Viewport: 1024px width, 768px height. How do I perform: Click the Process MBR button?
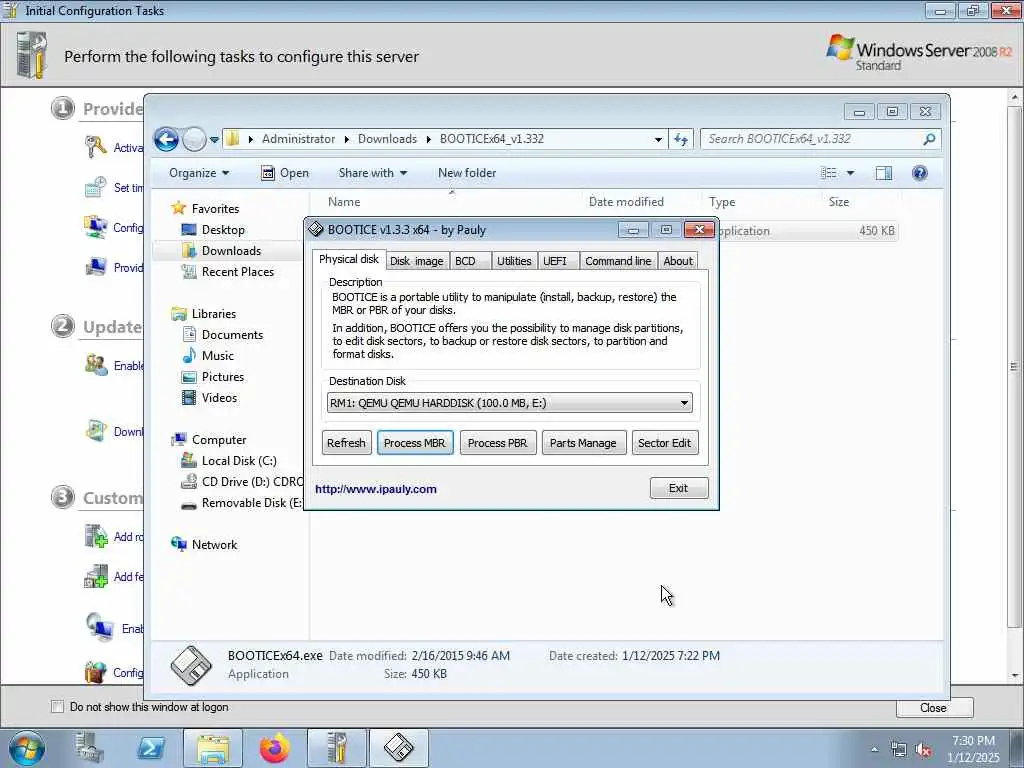415,443
